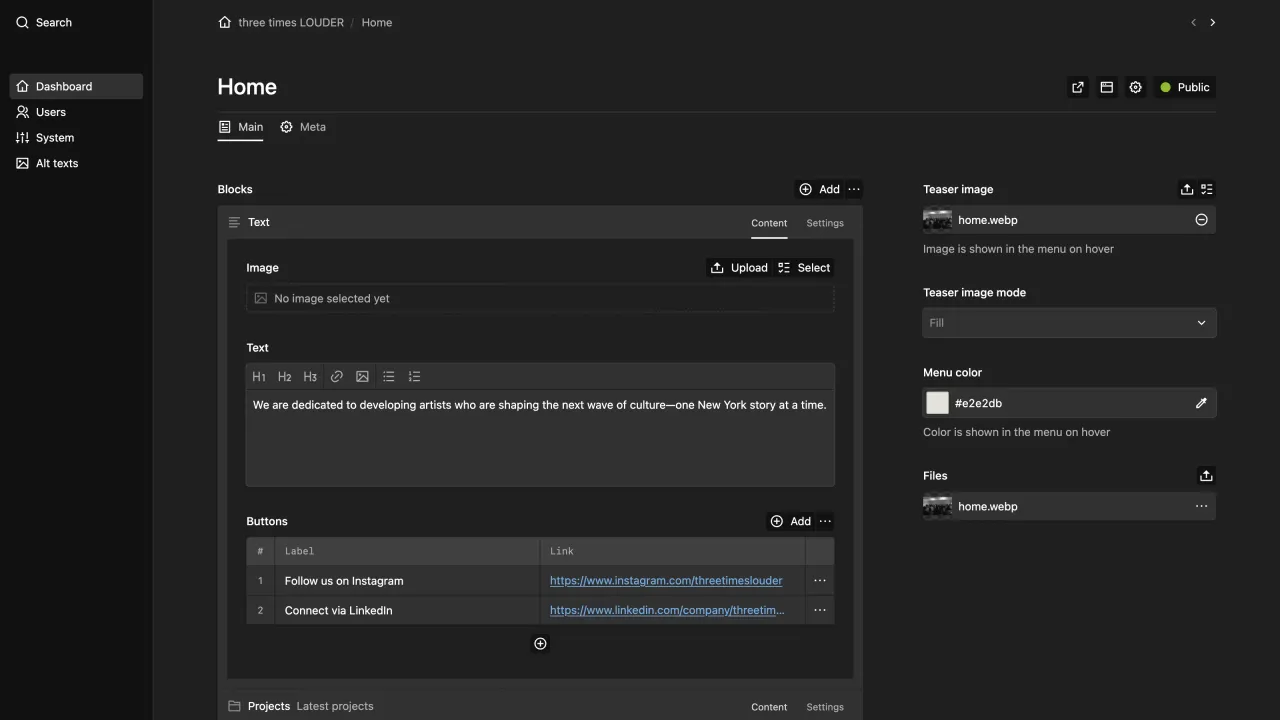Open row options for the Instagram button
This screenshot has width=1280, height=720.
pyautogui.click(x=820, y=581)
